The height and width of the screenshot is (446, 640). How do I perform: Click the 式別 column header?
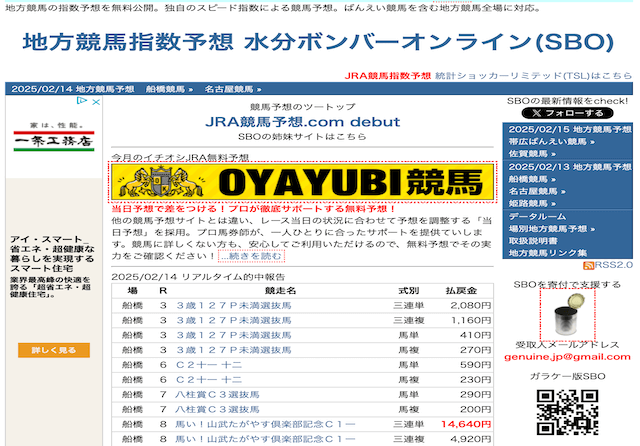point(409,291)
